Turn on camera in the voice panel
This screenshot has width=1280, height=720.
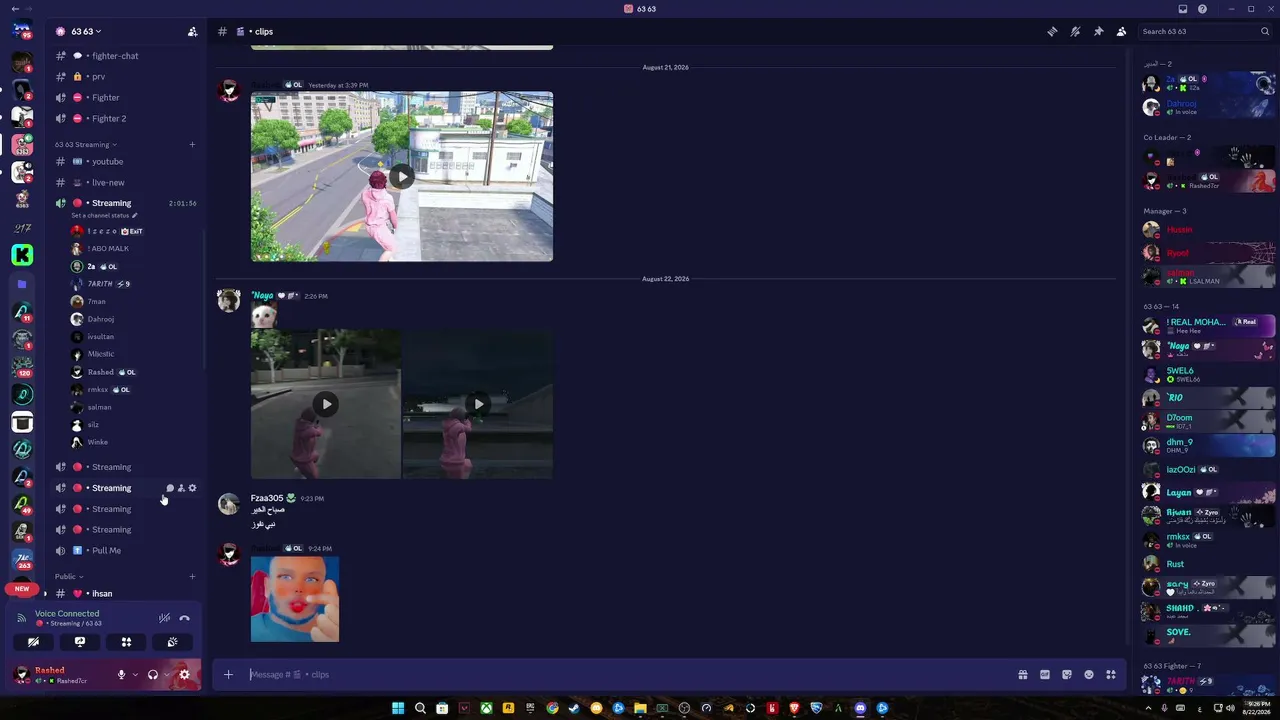[33, 642]
